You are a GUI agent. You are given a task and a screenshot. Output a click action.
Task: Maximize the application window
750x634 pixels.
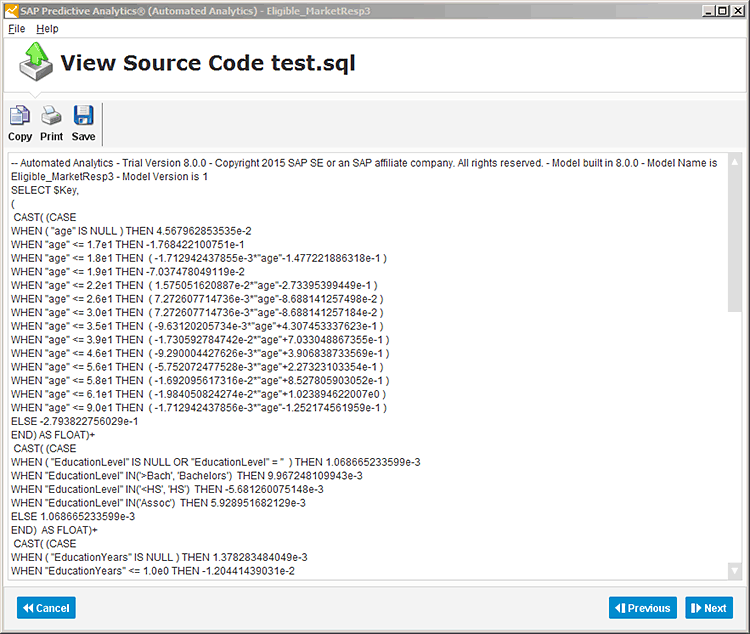click(x=723, y=11)
